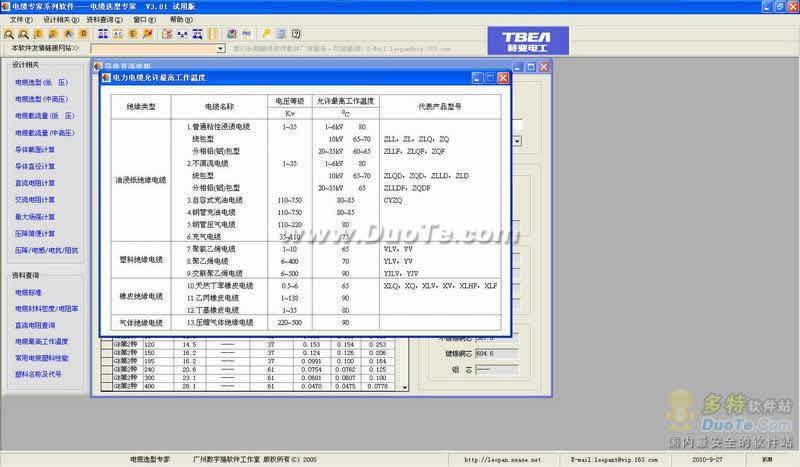Open the 帮助(H) menu
The image size is (800, 467).
[176, 19]
